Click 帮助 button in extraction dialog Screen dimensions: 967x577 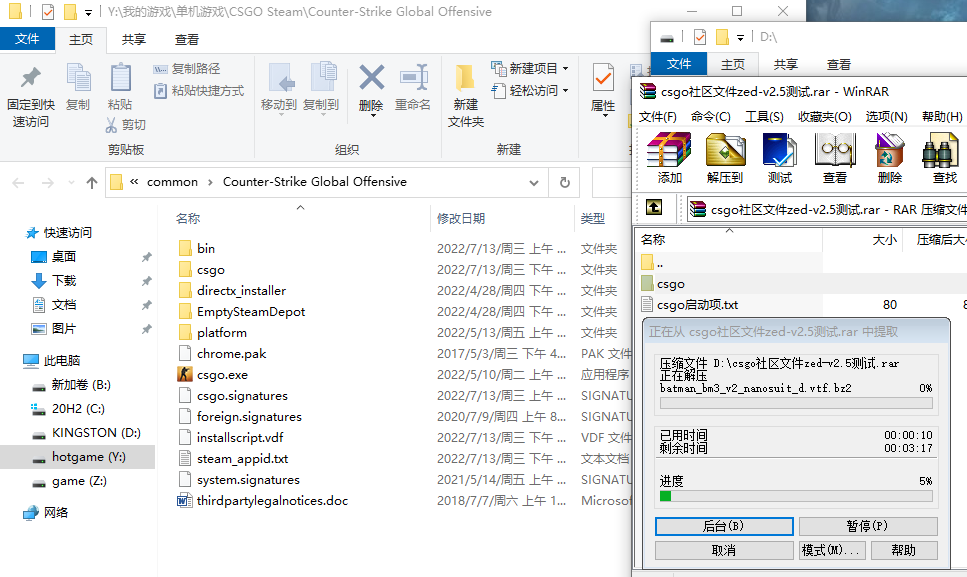[904, 550]
